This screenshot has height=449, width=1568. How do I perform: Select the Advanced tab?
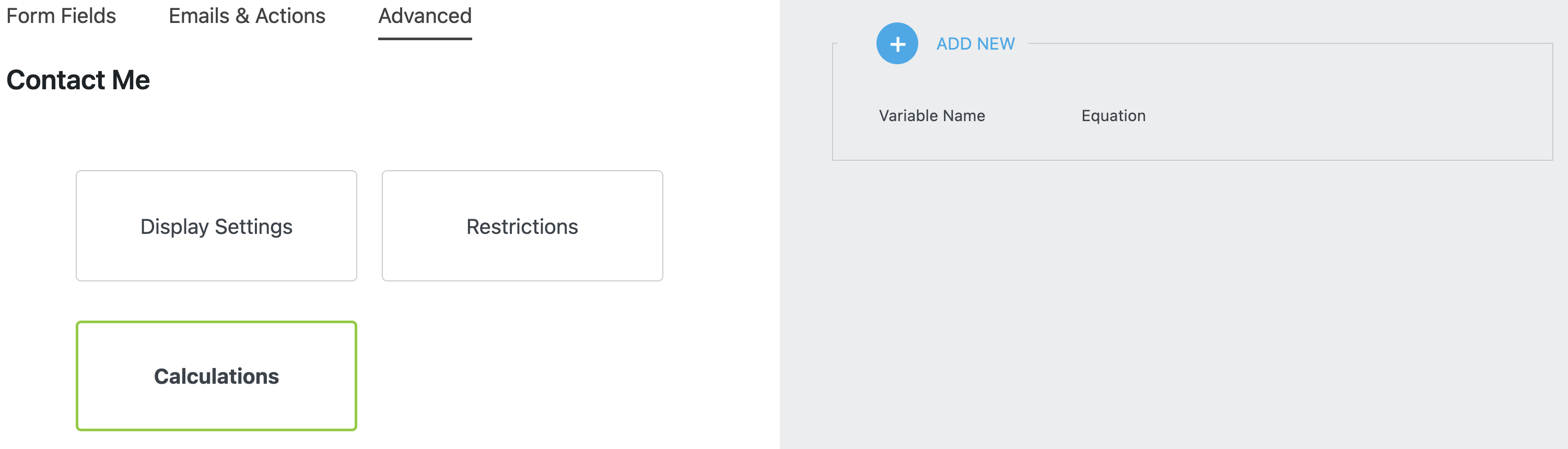click(425, 16)
